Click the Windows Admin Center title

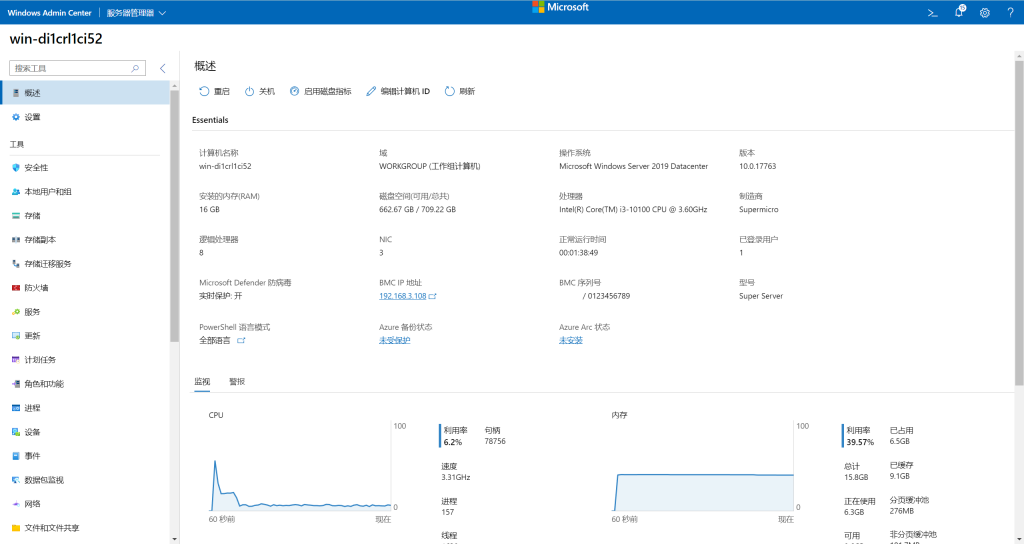point(50,12)
